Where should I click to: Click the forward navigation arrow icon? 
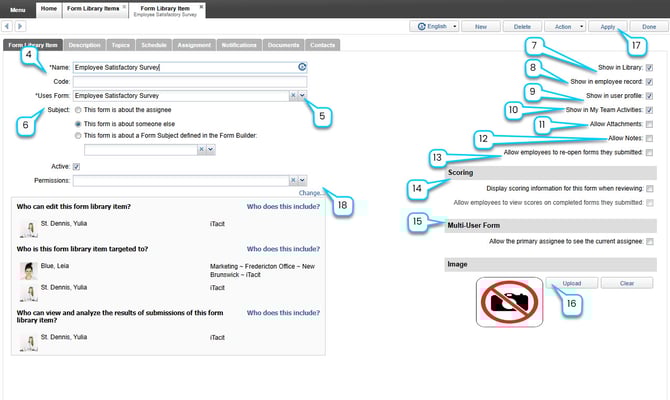point(20,25)
